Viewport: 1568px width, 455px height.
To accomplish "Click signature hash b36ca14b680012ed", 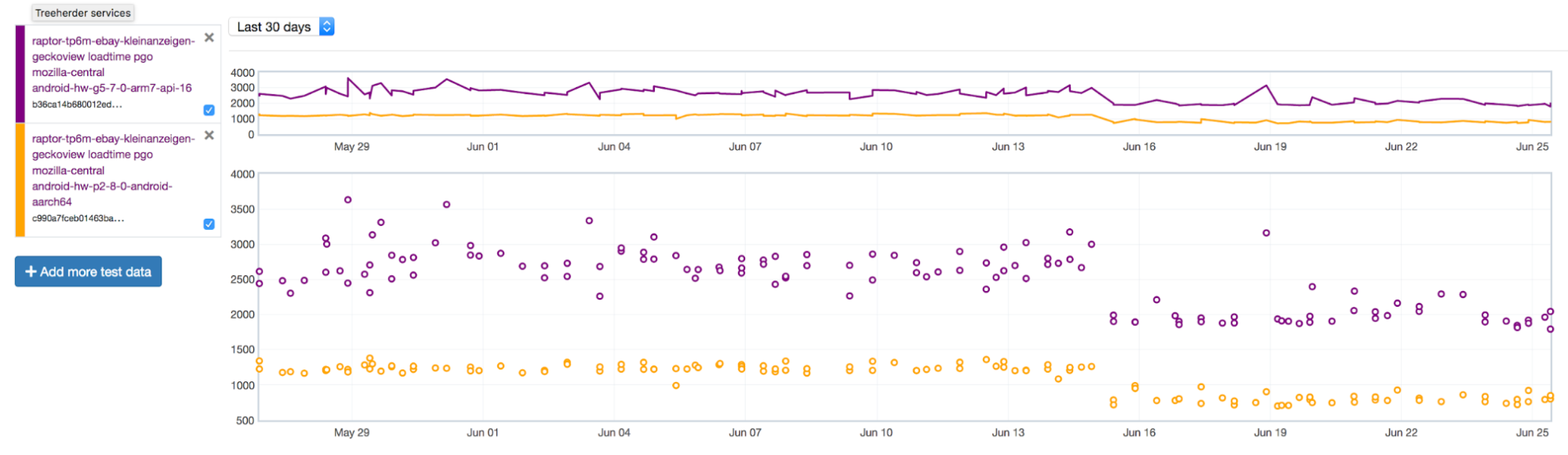I will [x=77, y=105].
